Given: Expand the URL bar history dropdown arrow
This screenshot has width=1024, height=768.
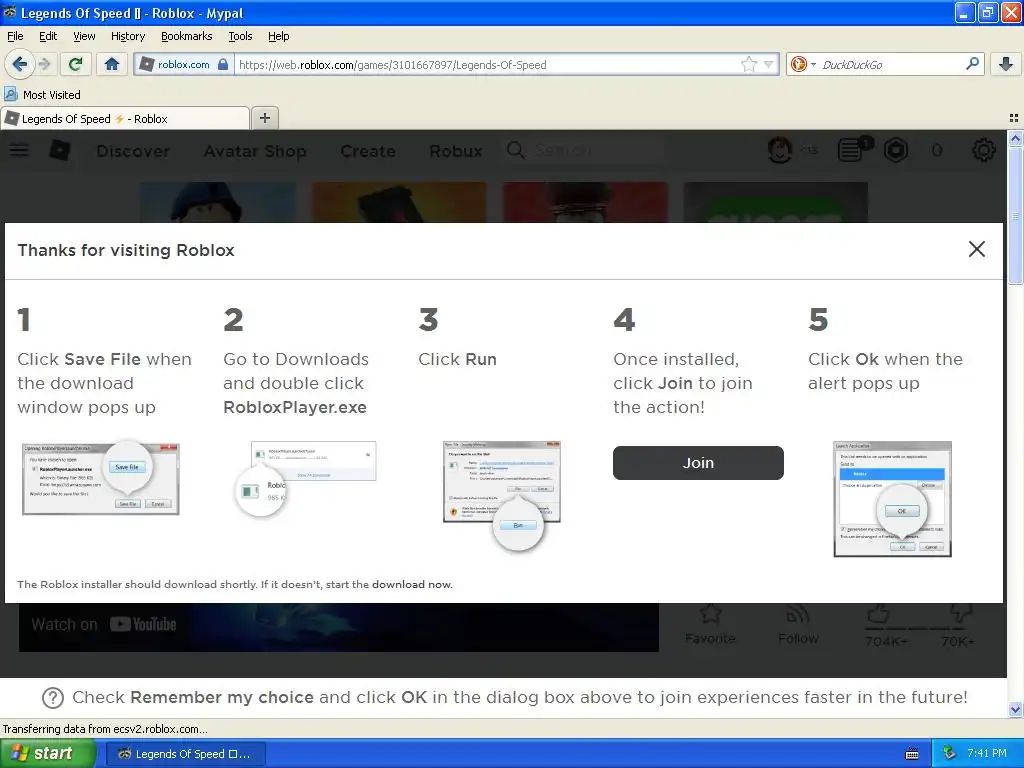Looking at the screenshot, I should (769, 64).
